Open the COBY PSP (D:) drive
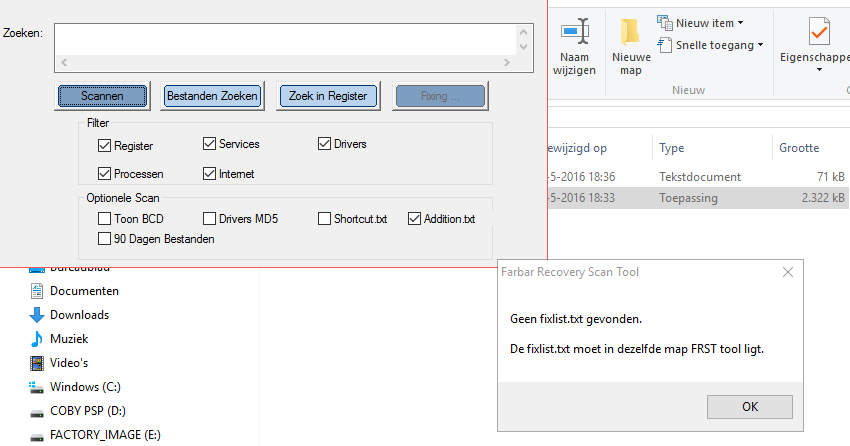Screen dimensions: 850x446 coord(88,411)
